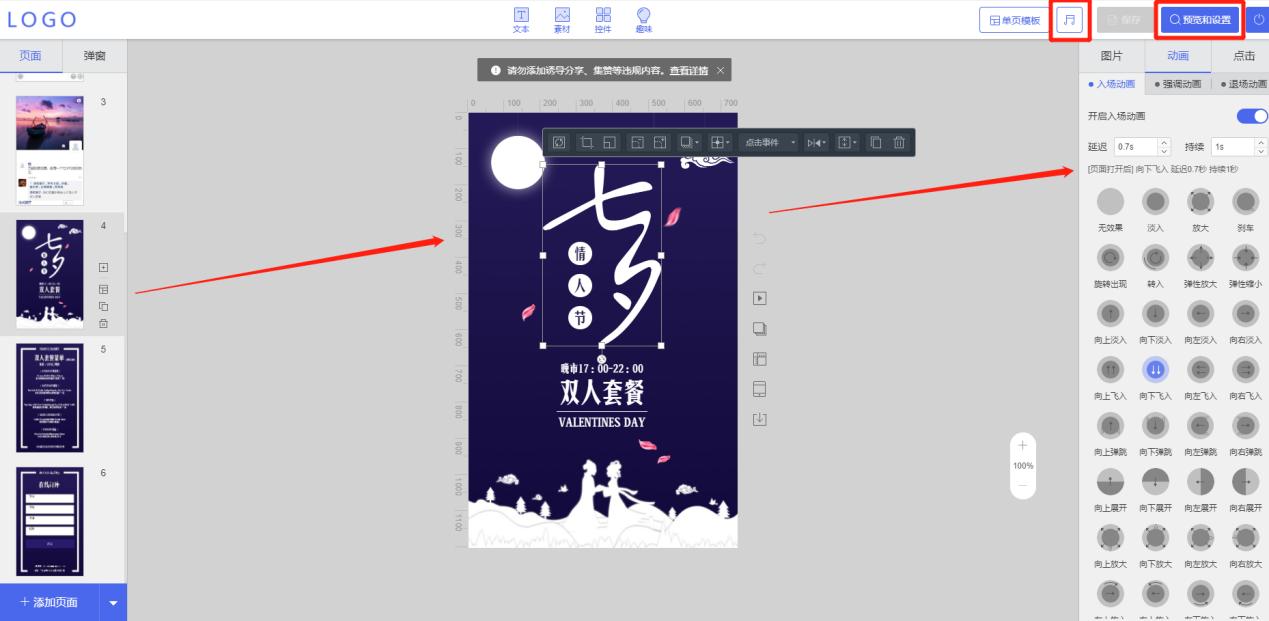Click the 预览和设置 preview button
This screenshot has height=621, width=1269.
point(1199,19)
